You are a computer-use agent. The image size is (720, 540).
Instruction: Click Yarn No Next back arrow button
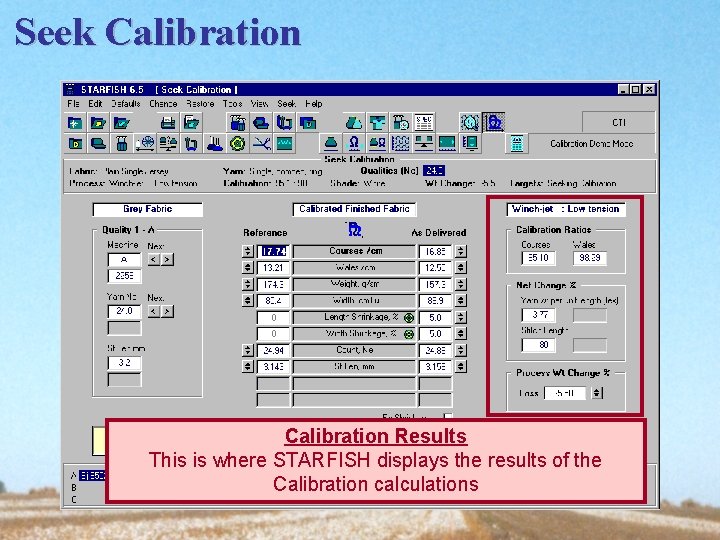tap(154, 312)
